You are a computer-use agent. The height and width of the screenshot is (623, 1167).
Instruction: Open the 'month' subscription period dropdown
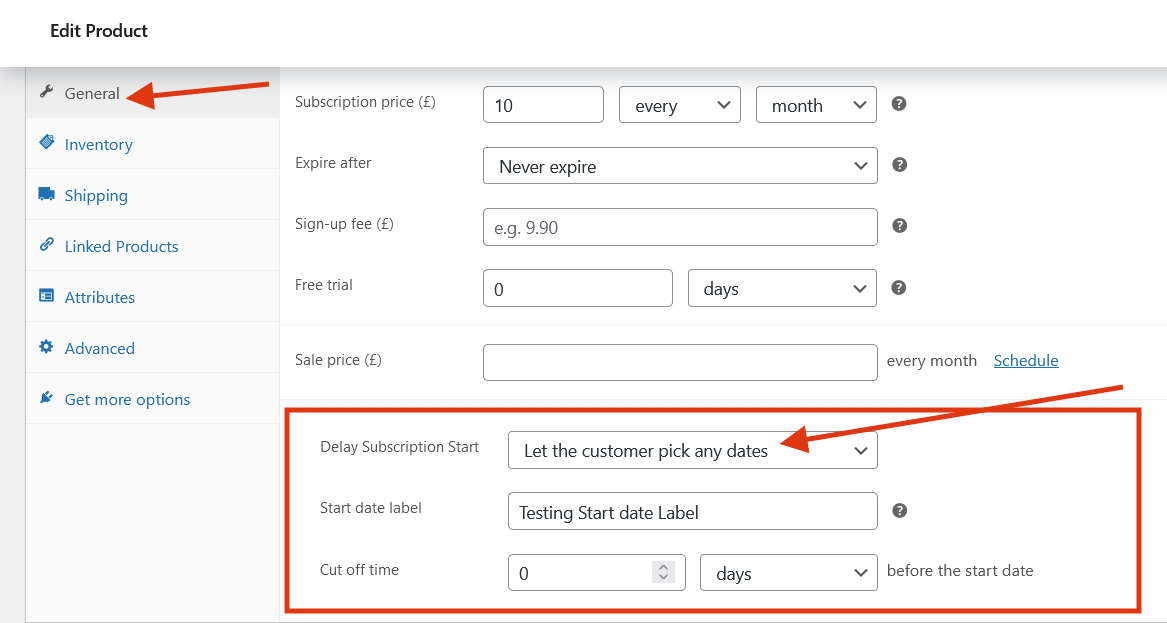coord(816,104)
